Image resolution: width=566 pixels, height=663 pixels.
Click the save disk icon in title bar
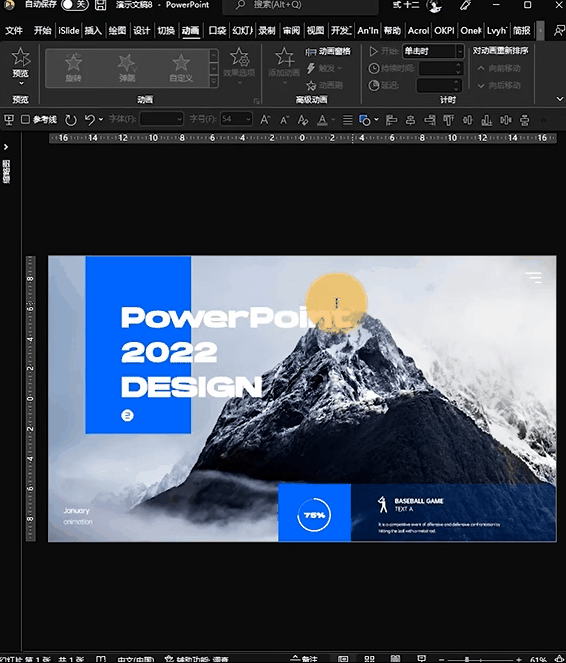click(100, 5)
